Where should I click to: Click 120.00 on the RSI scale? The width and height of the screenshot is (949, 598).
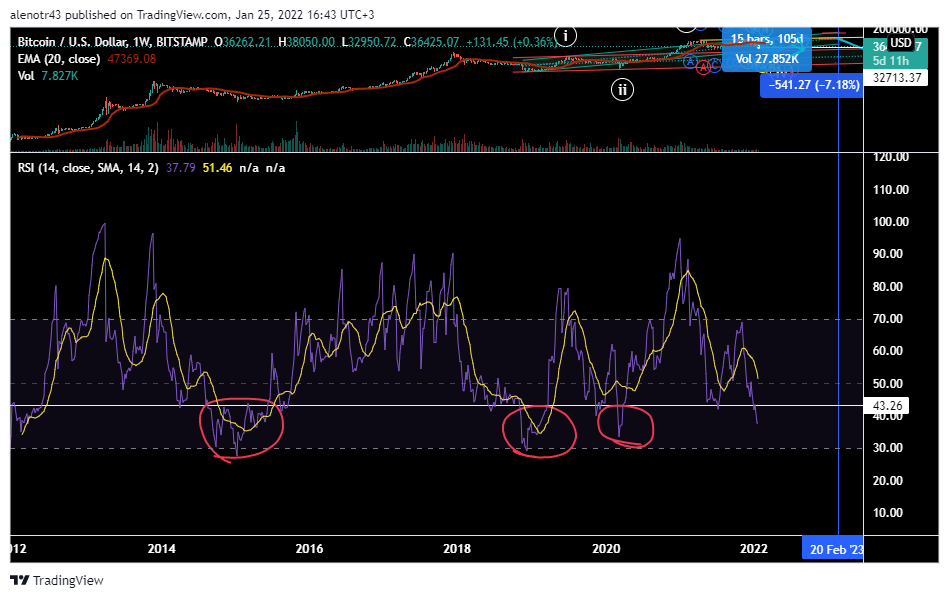coord(891,157)
